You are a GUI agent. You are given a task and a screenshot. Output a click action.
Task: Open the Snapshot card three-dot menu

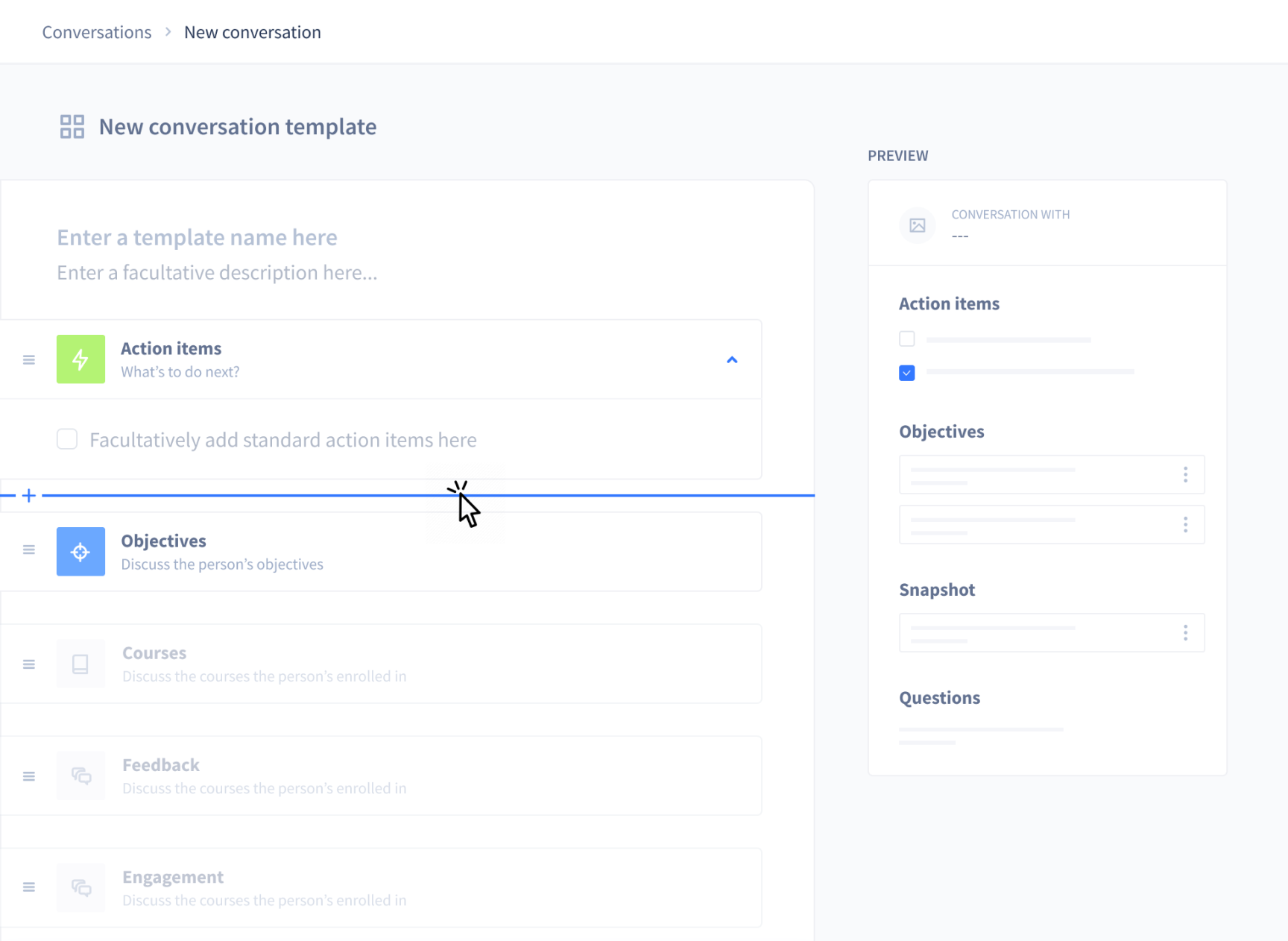point(1185,633)
